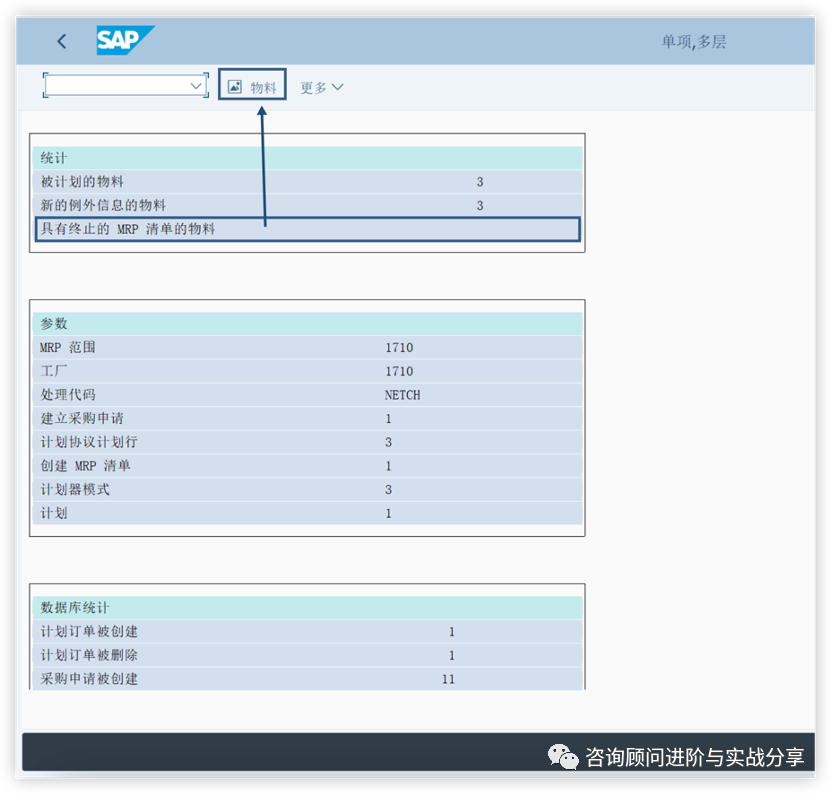Click inside the empty input field
This screenshot has width=832, height=794.
coord(115,86)
